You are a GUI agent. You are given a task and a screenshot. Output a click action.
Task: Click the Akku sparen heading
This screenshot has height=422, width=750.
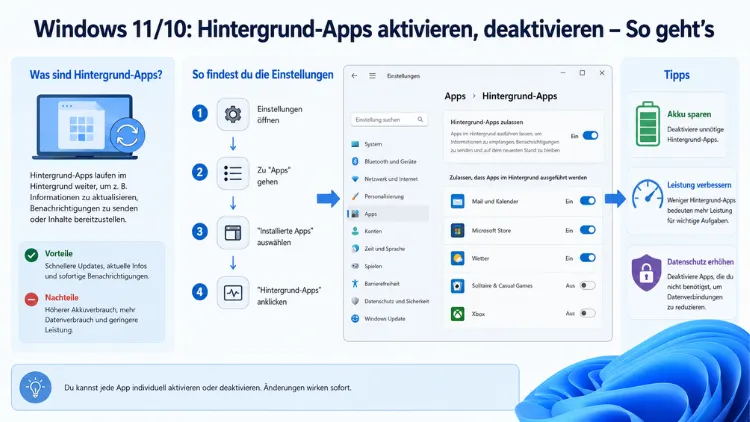tap(689, 114)
